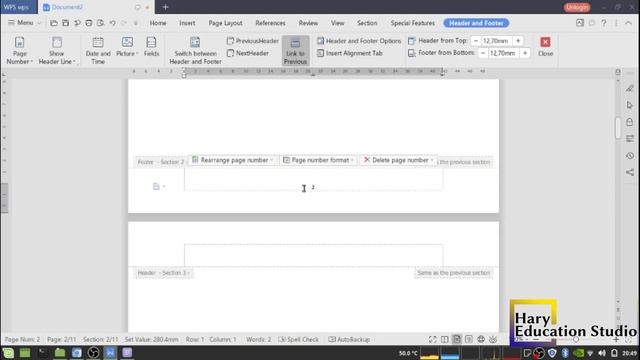The height and width of the screenshot is (360, 640).
Task: Click the Footer Section 2 label
Action: (x=161, y=162)
